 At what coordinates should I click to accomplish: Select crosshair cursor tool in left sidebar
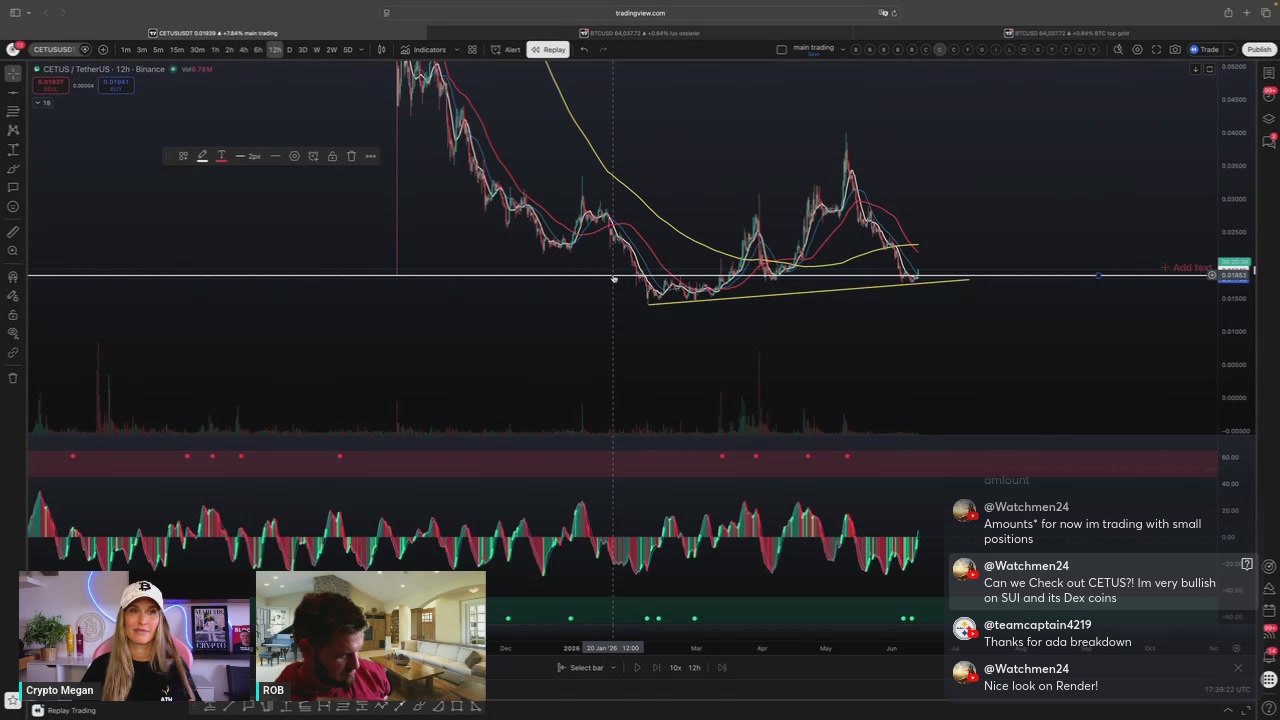[x=13, y=73]
